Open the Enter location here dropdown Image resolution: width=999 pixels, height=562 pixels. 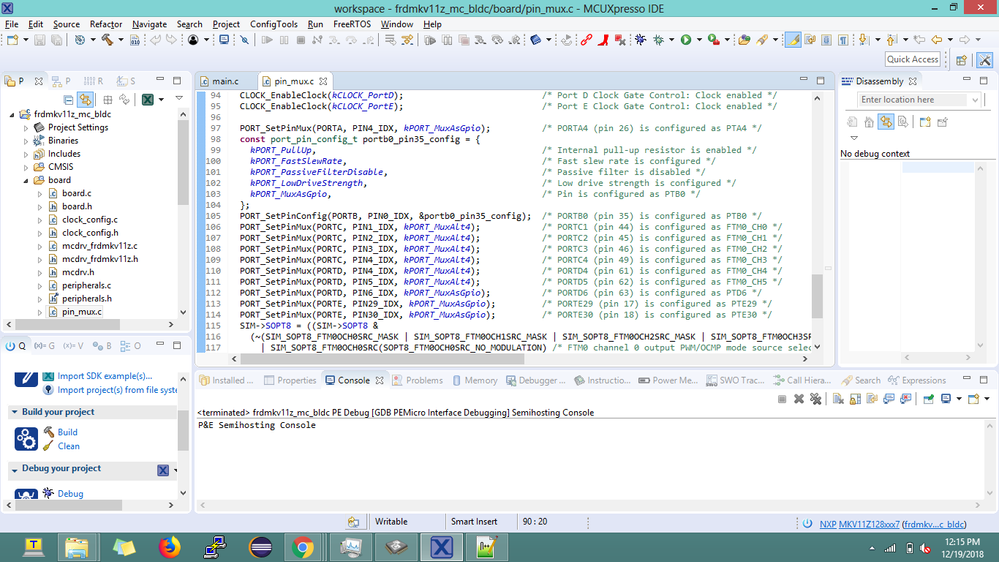pyautogui.click(x=974, y=100)
